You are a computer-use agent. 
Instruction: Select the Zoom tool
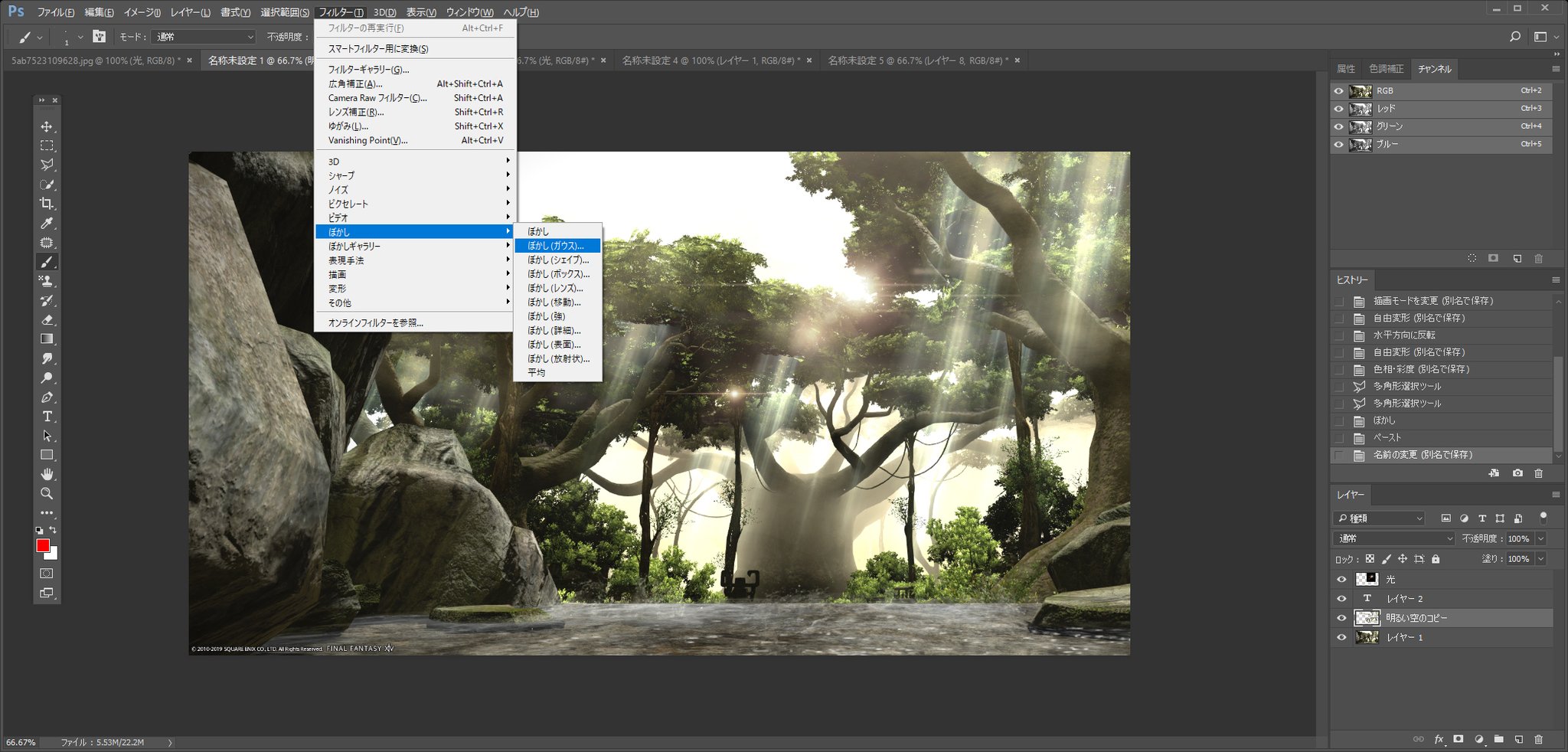(x=47, y=494)
